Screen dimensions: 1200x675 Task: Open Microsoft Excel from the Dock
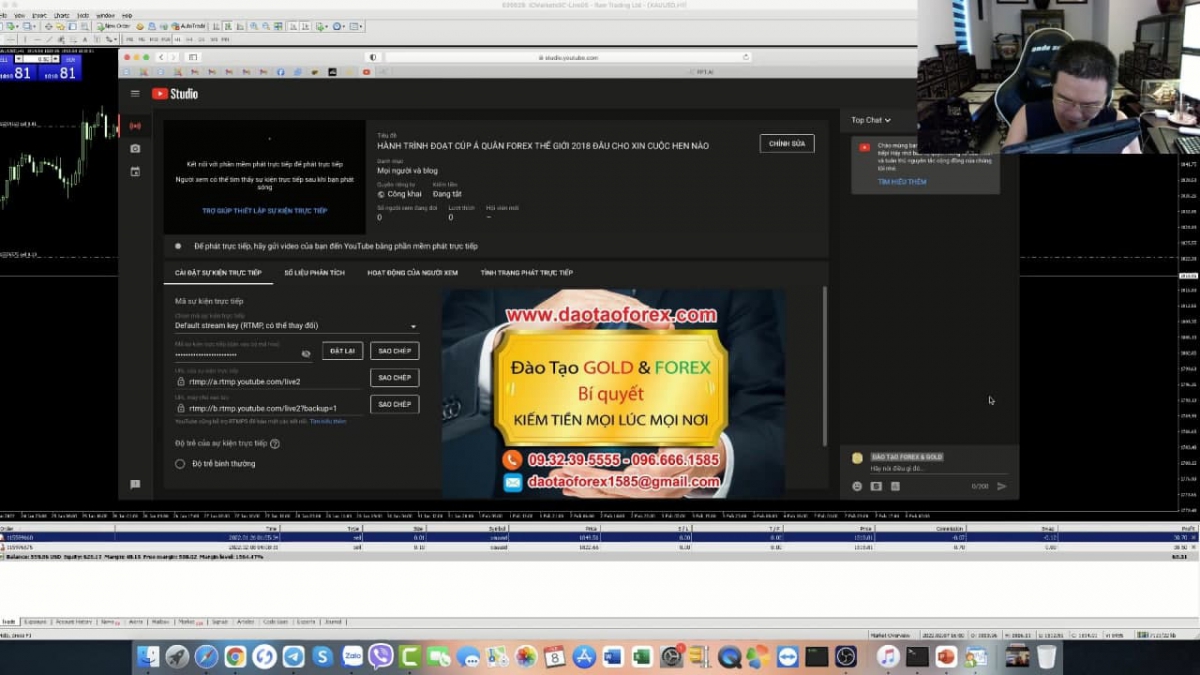click(642, 656)
